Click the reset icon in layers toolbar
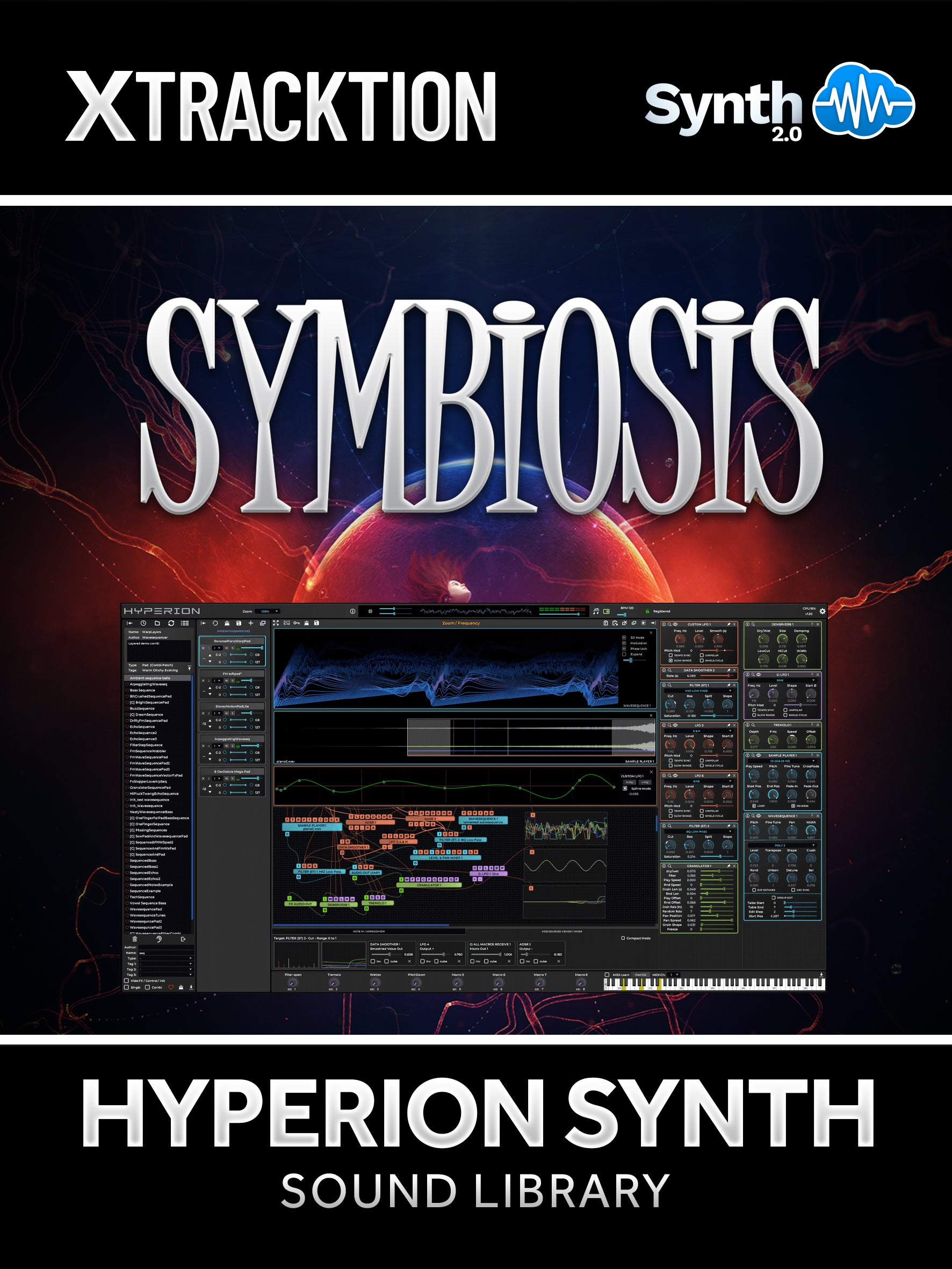Screen dimensions: 952x1269 pyautogui.click(x=215, y=623)
